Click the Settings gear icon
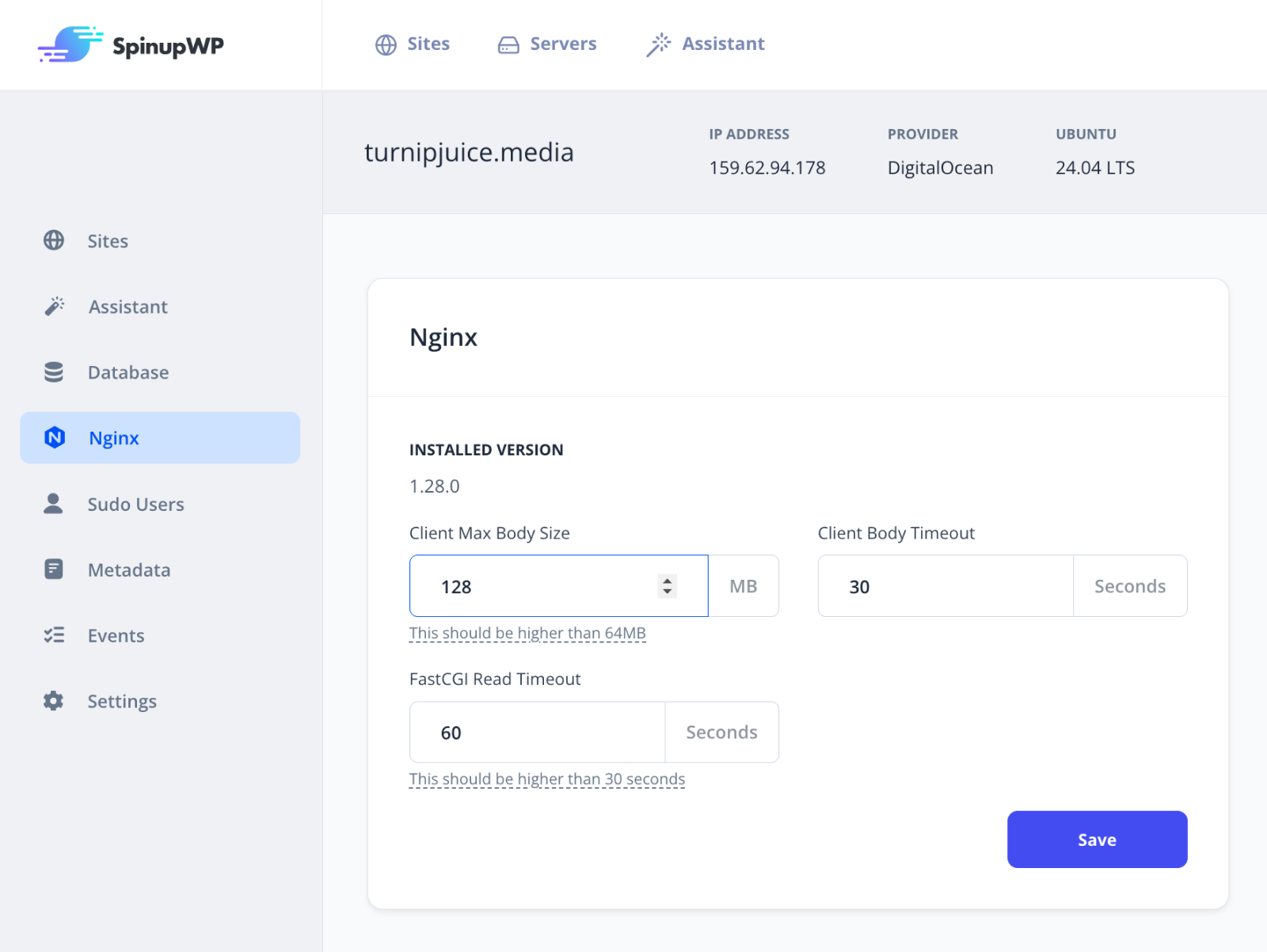Image resolution: width=1267 pixels, height=952 pixels. click(53, 701)
